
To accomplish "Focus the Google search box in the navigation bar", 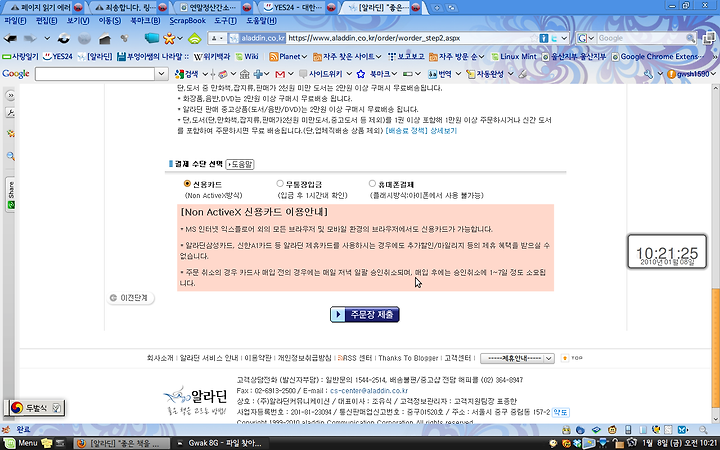I will [641, 38].
